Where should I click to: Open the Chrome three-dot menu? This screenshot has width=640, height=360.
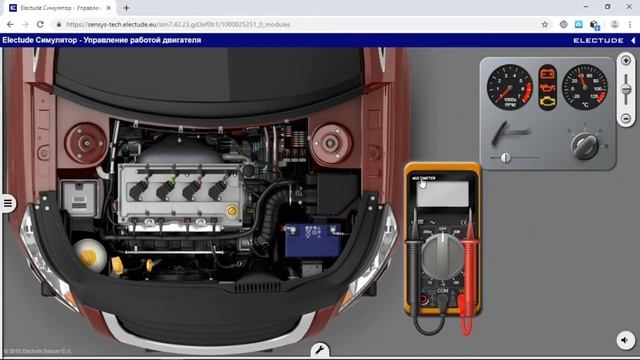pyautogui.click(x=630, y=24)
